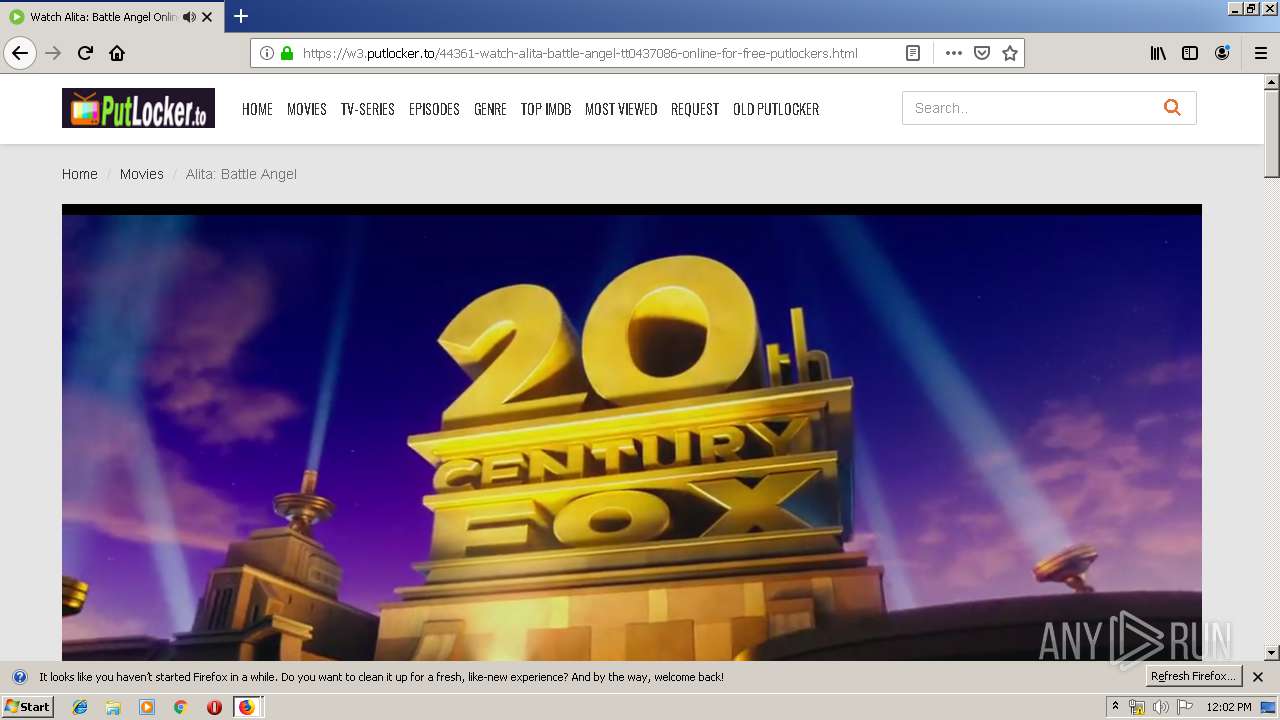Open EPISODES in site navigation

pos(434,109)
